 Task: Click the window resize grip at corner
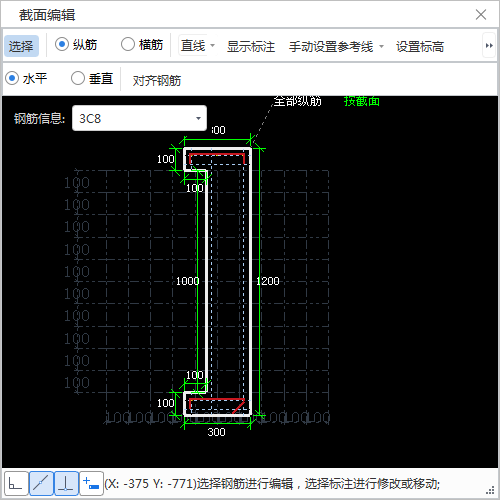(x=490, y=490)
